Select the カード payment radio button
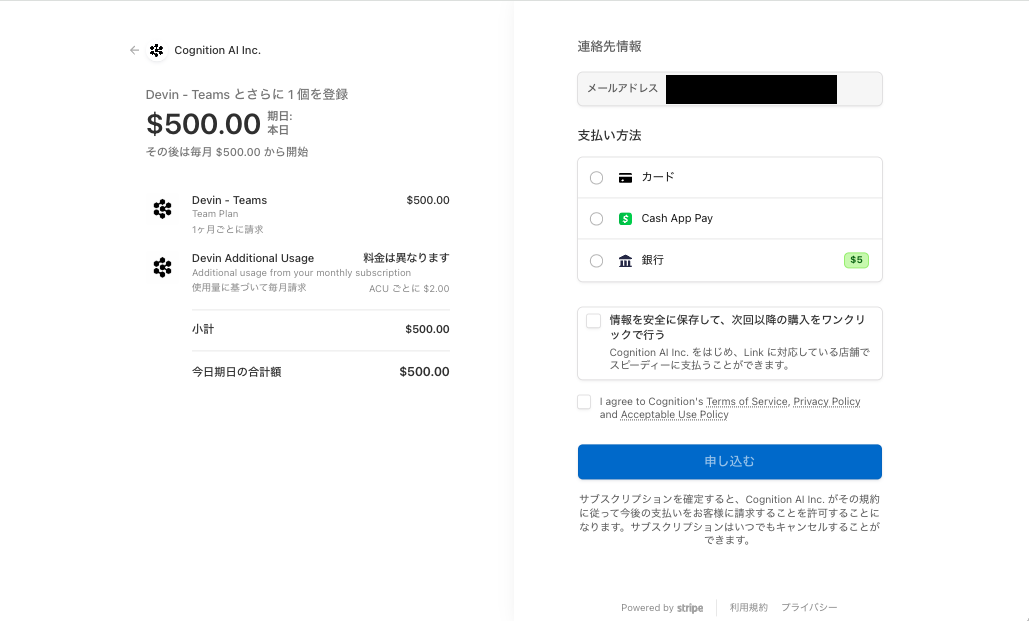This screenshot has width=1029, height=621. (x=597, y=178)
